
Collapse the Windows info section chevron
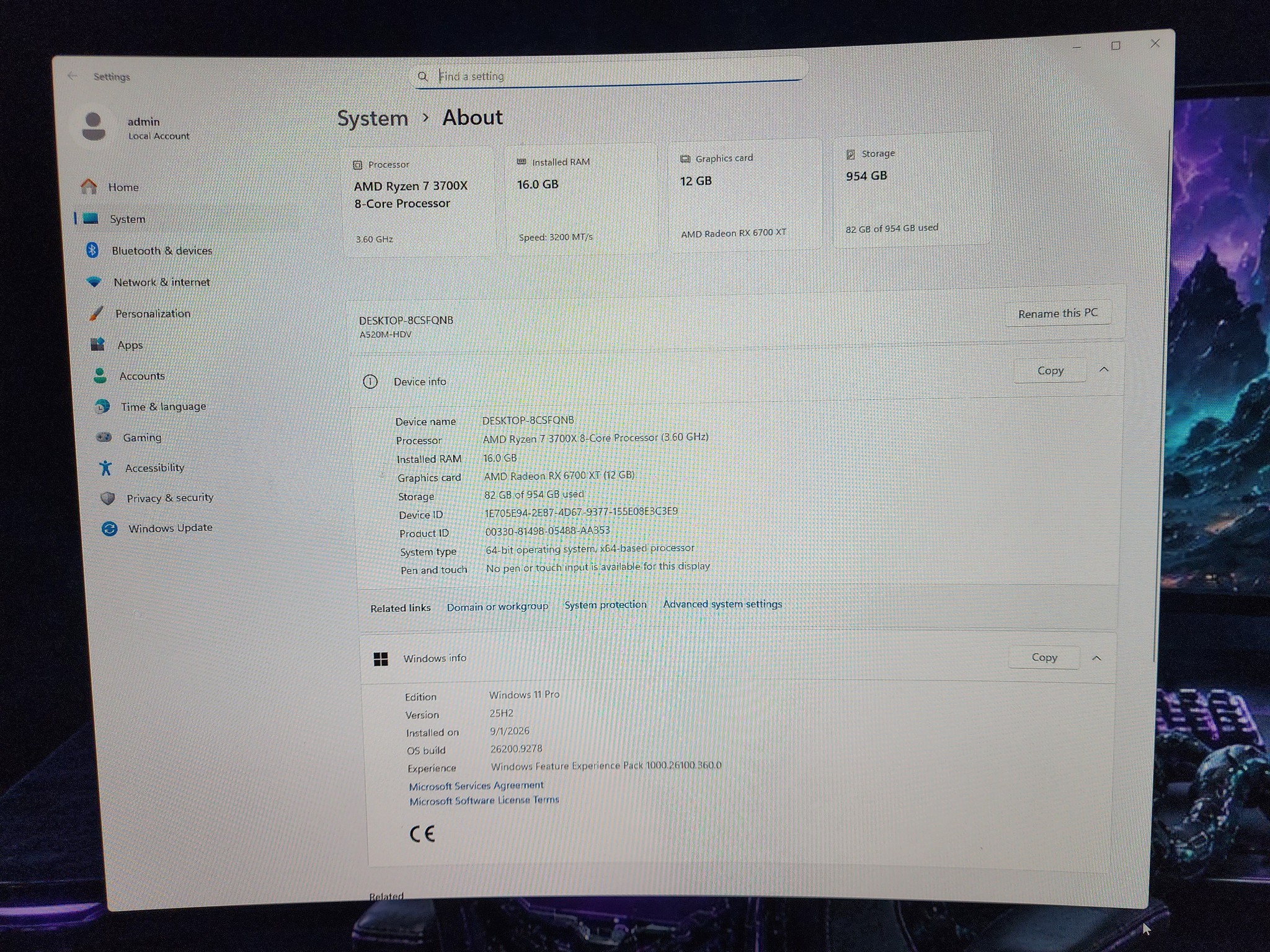coord(1096,658)
